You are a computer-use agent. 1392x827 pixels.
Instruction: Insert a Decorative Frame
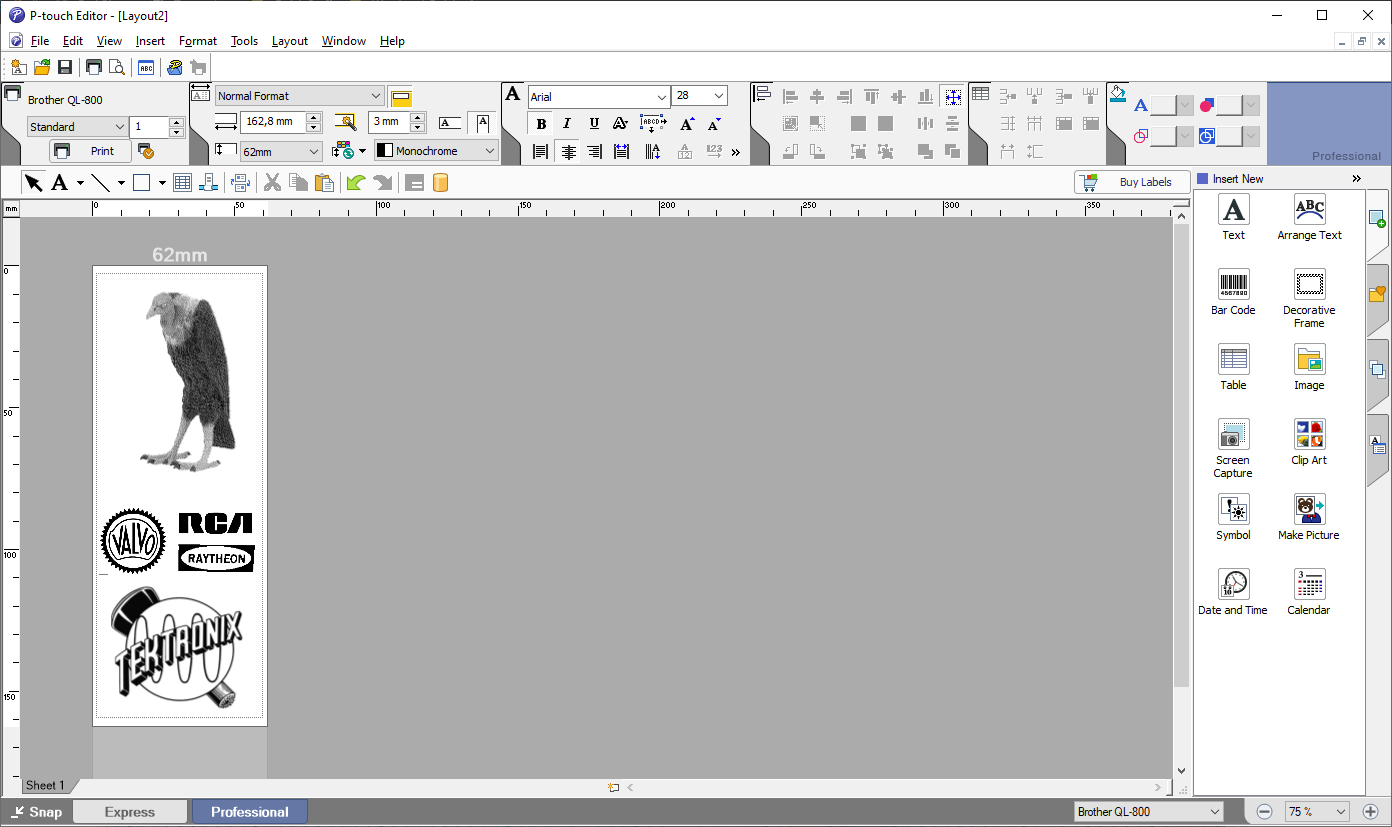tap(1309, 298)
